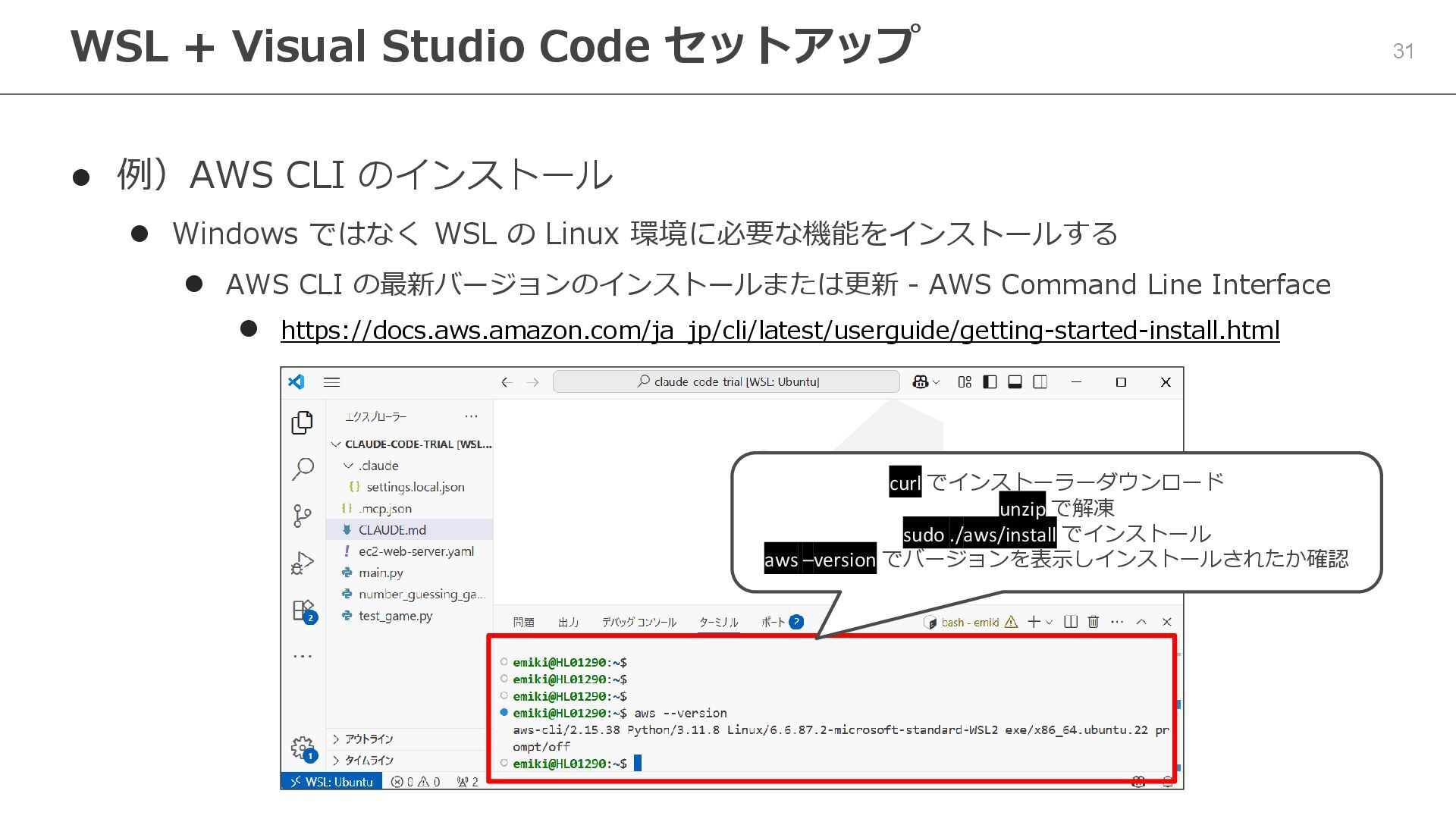Open the Search view in the activity bar
This screenshot has height=819, width=1456.
point(302,469)
